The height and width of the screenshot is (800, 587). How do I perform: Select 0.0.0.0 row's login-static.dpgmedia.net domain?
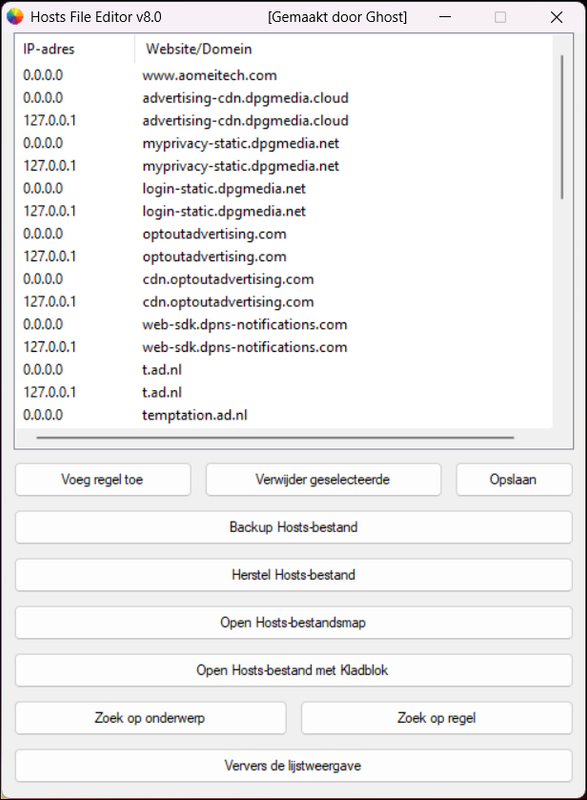224,189
